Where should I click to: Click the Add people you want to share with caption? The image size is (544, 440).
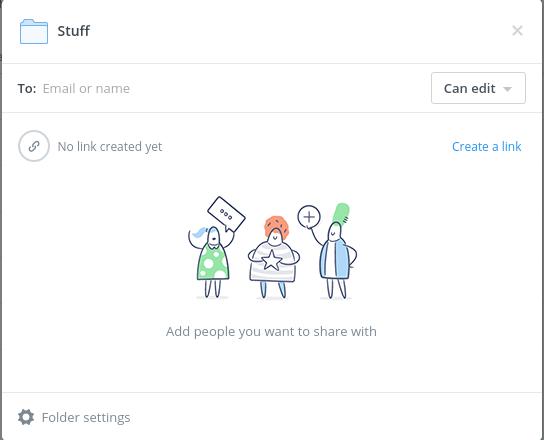coord(271,332)
